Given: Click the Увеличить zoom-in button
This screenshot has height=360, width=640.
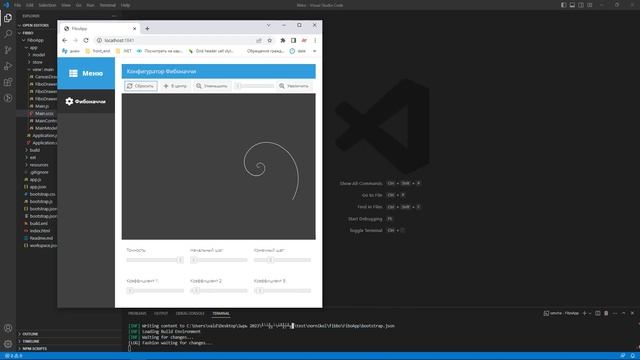Looking at the screenshot, I should click(x=294, y=86).
